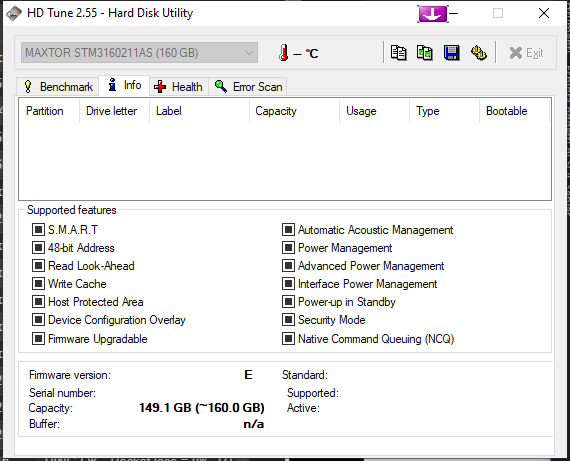
Task: Click the Type column header
Action: click(x=444, y=111)
